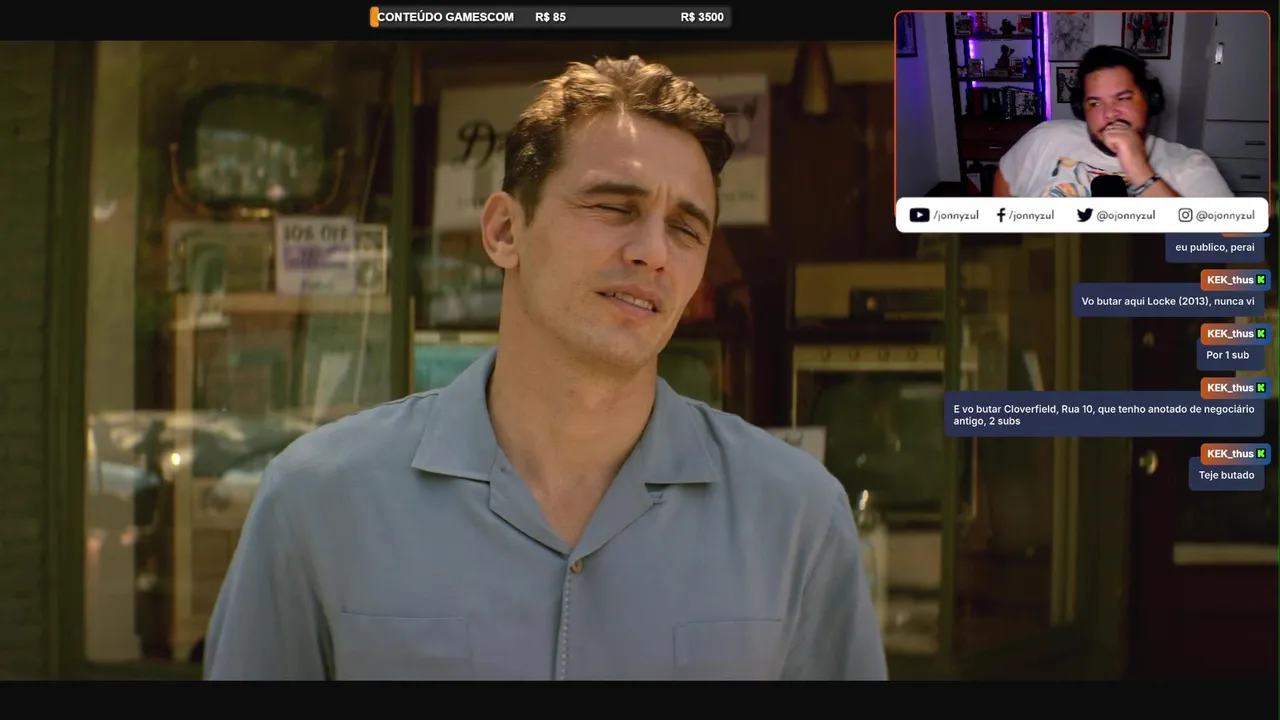
Task: Click the 'Teje butado' chat message
Action: 1226,475
